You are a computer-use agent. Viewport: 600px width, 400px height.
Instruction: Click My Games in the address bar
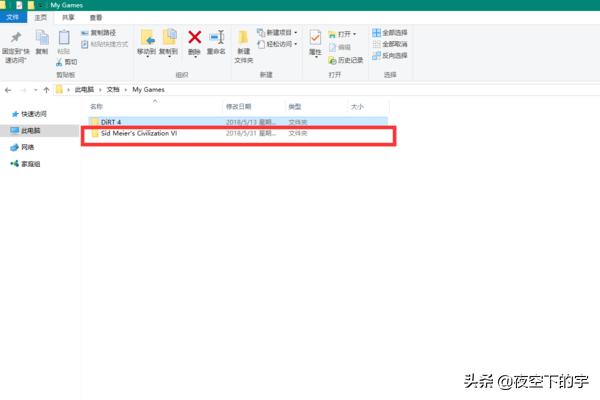pos(148,90)
